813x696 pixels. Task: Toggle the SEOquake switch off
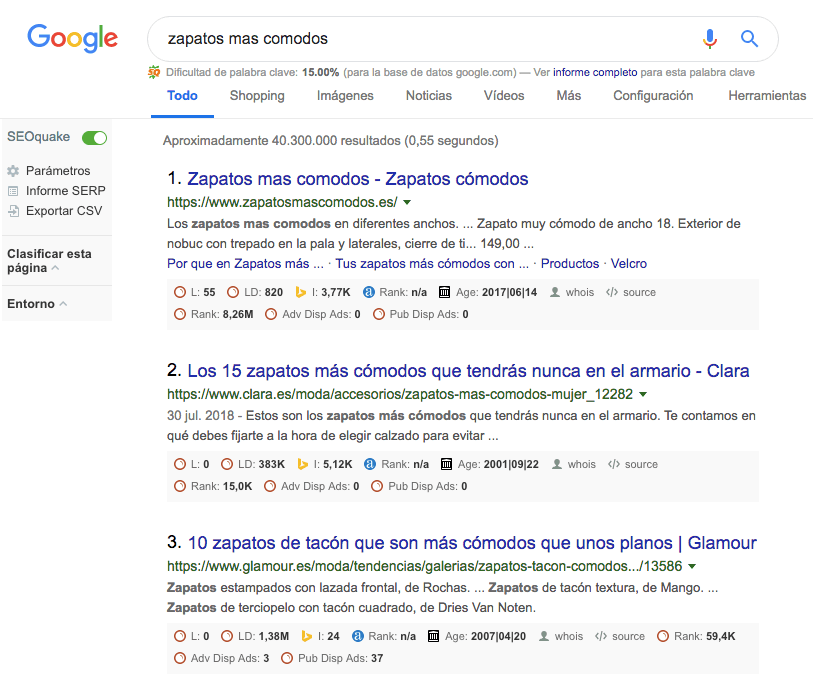pos(94,137)
